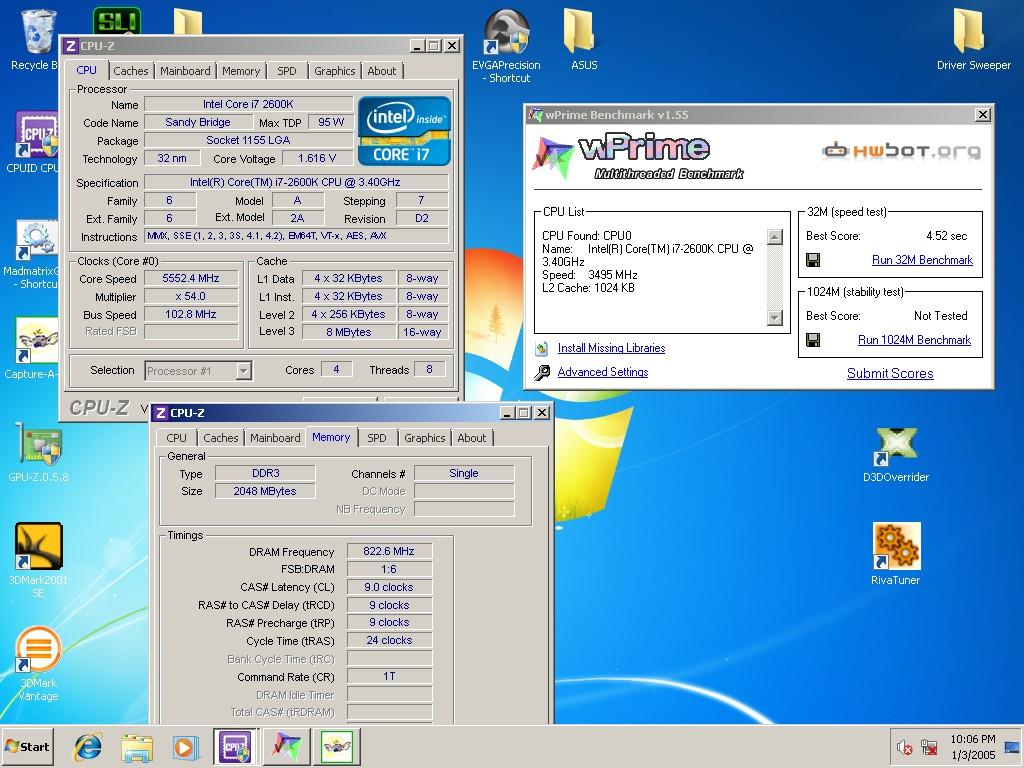Switch to Caches tab in top CPU-Z
The image size is (1024, 768).
click(131, 71)
